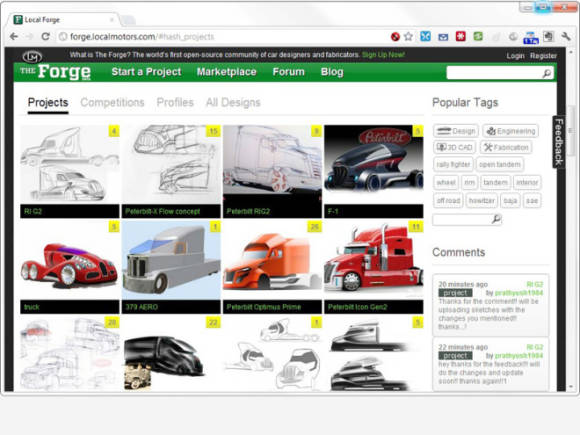Click the Login link
Image resolution: width=580 pixels, height=435 pixels.
click(x=515, y=56)
